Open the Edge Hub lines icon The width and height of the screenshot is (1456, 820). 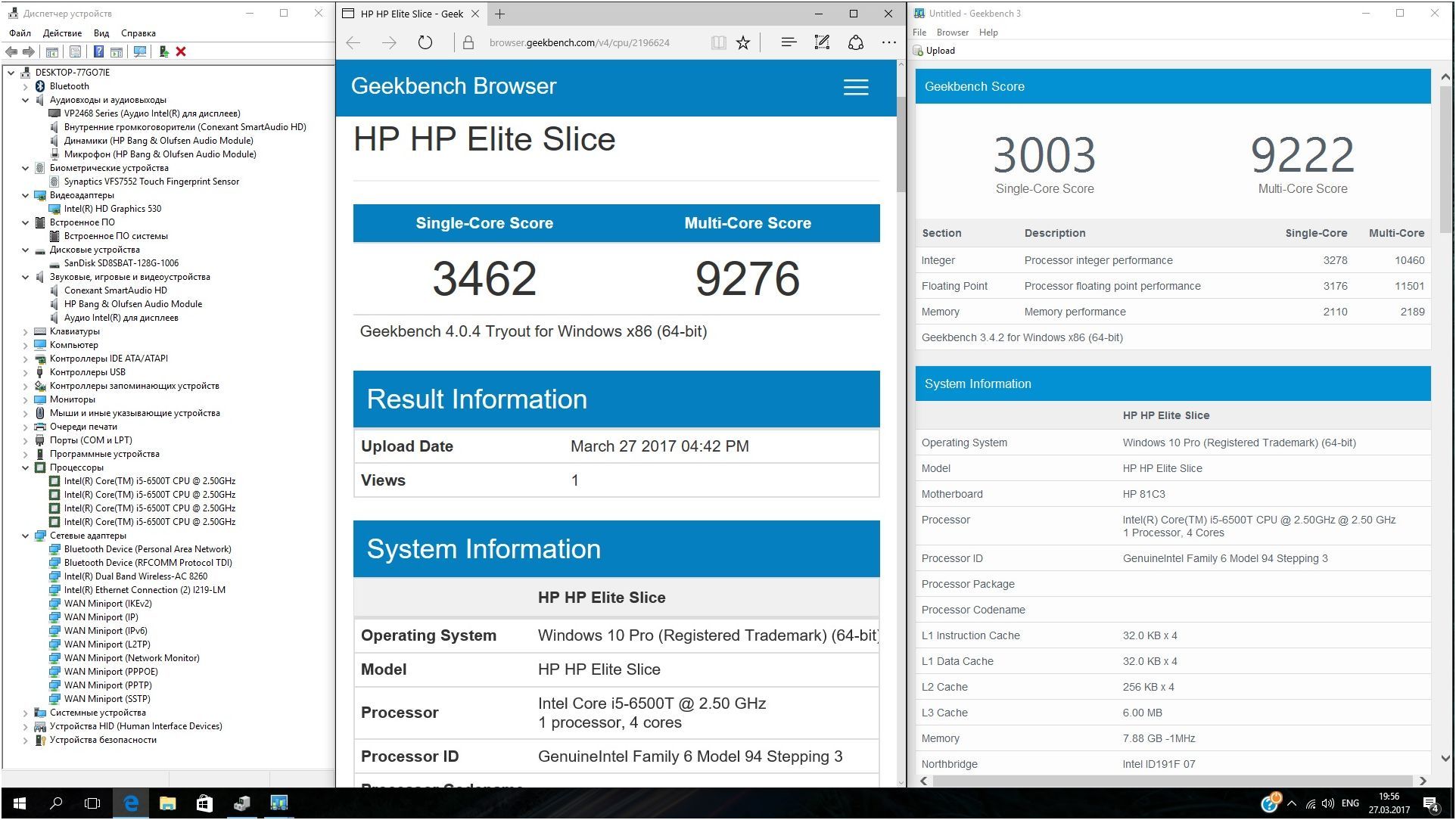pos(788,42)
